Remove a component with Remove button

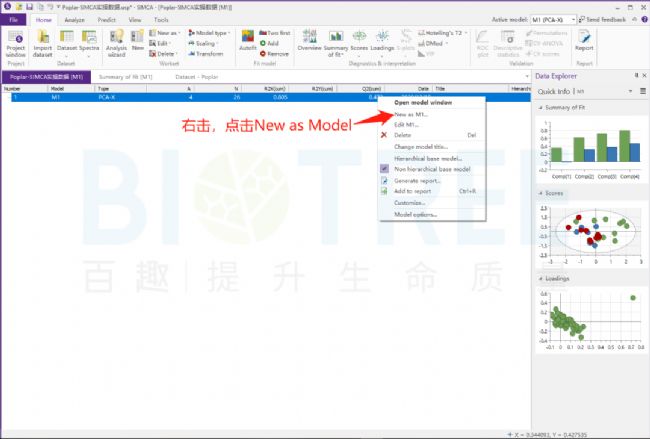(274, 54)
